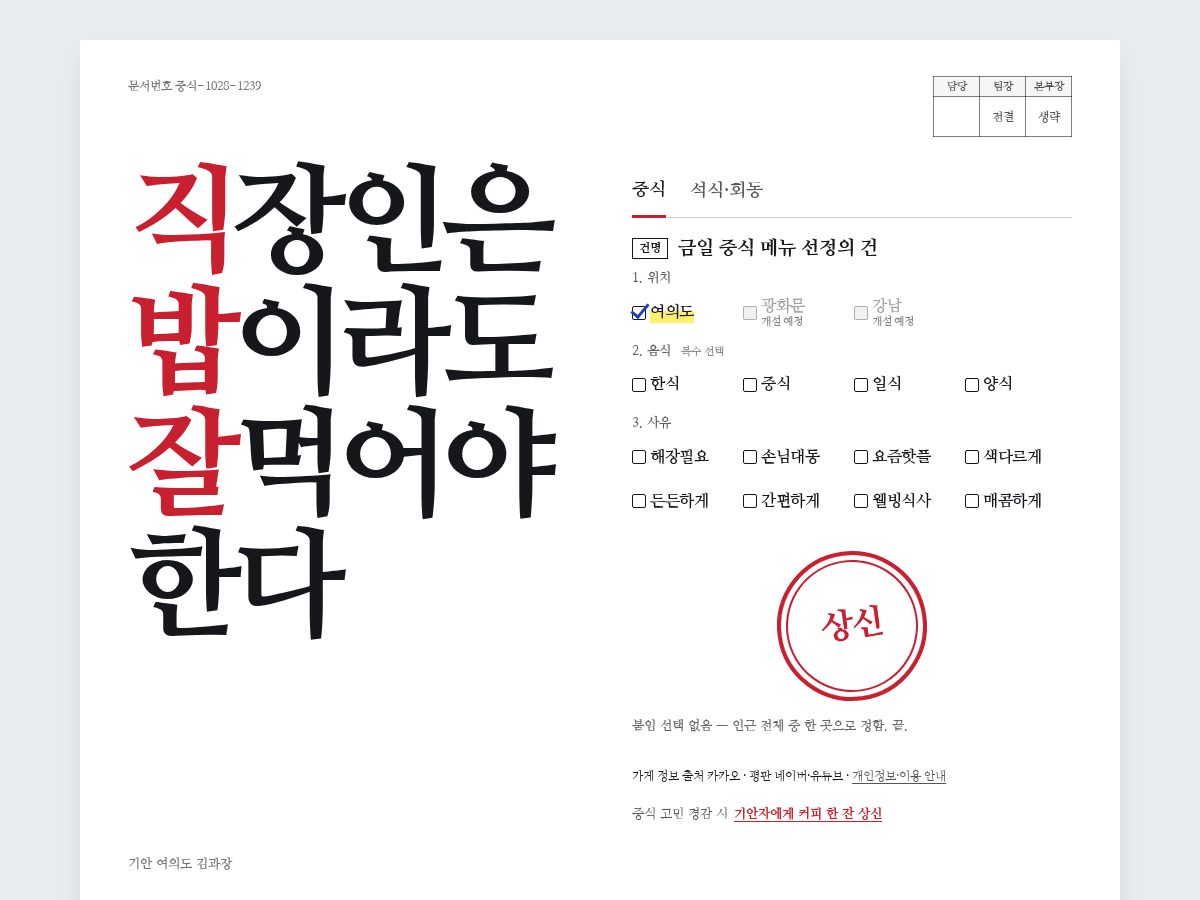The image size is (1200, 900).
Task: Click 전결 in the approval table
Action: (x=1003, y=117)
